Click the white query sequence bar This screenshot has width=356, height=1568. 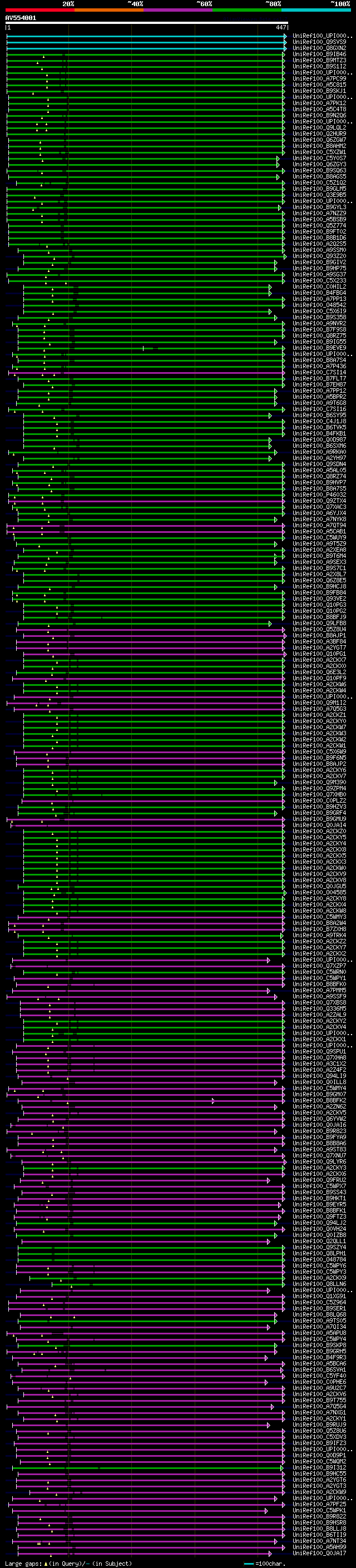click(147, 23)
